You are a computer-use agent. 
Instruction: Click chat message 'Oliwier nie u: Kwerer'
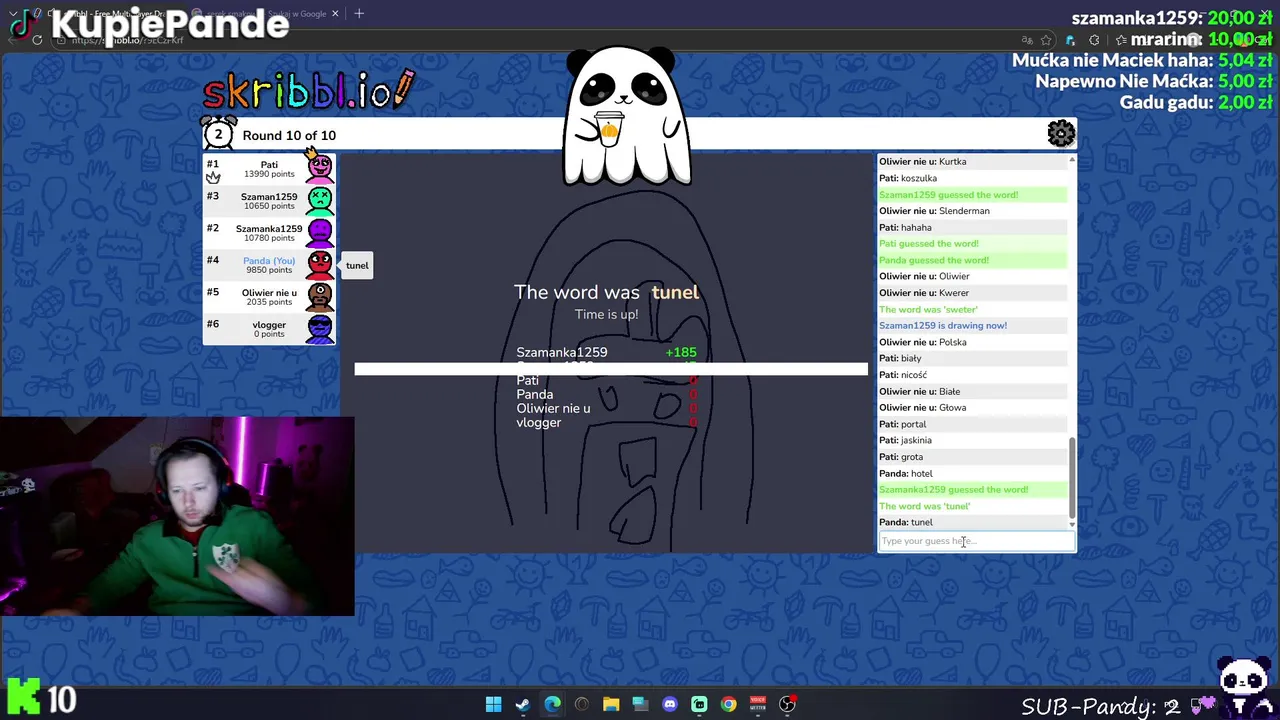click(x=973, y=293)
